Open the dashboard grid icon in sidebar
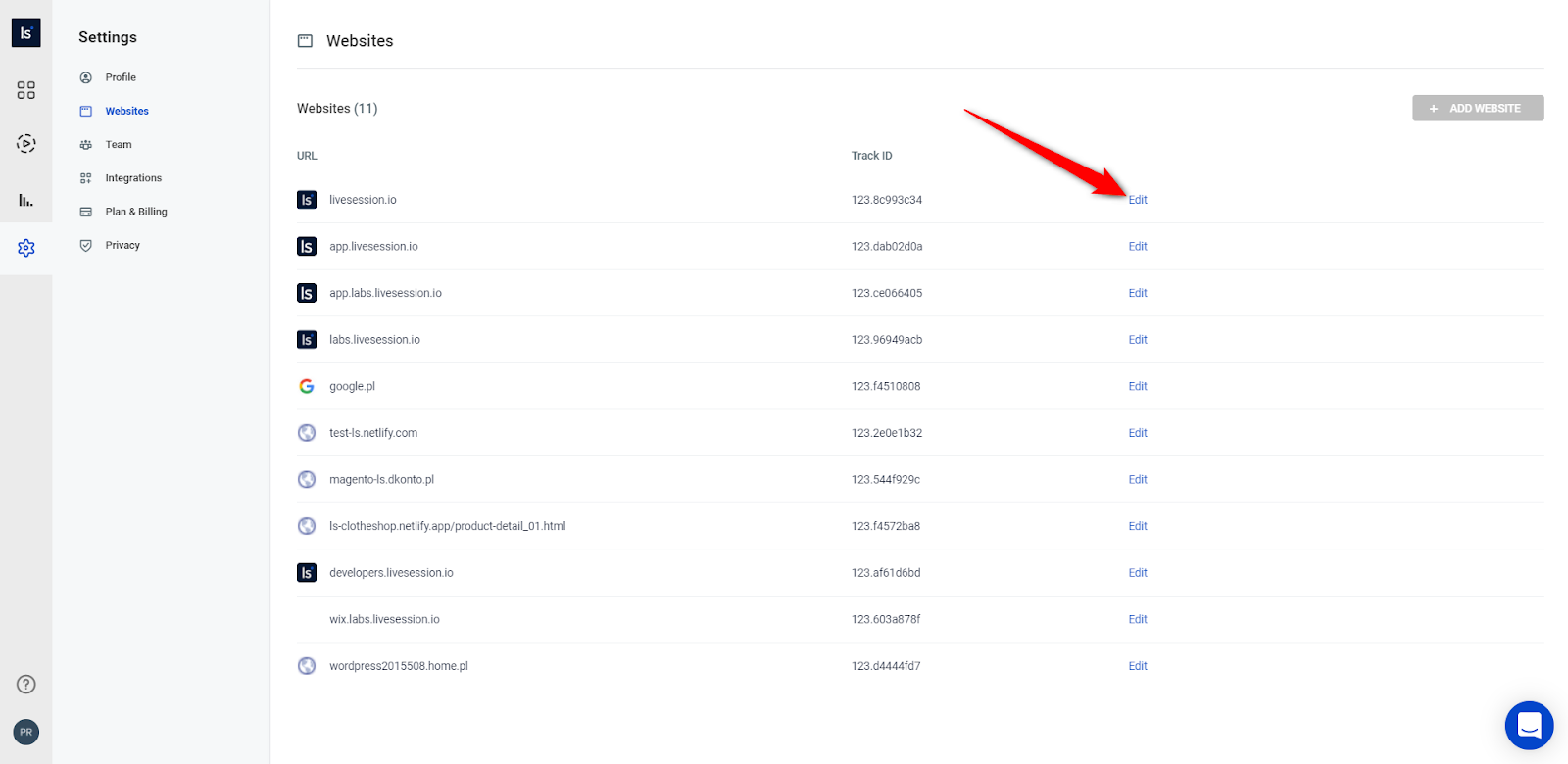Image resolution: width=1568 pixels, height=764 pixels. (x=26, y=90)
